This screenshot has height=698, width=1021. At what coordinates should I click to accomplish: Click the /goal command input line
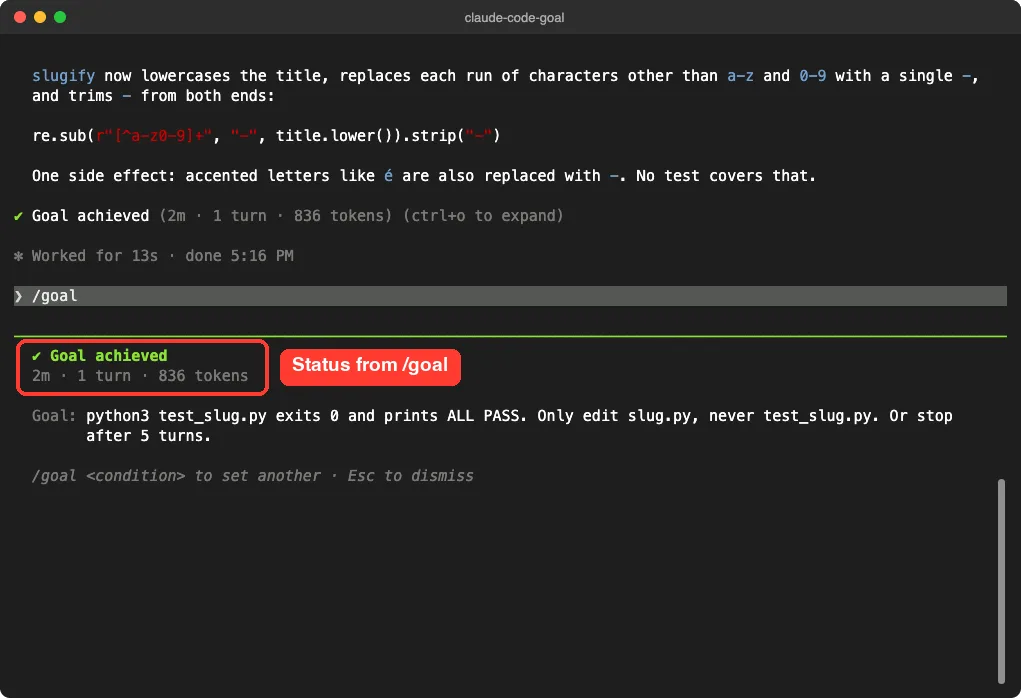click(x=510, y=296)
